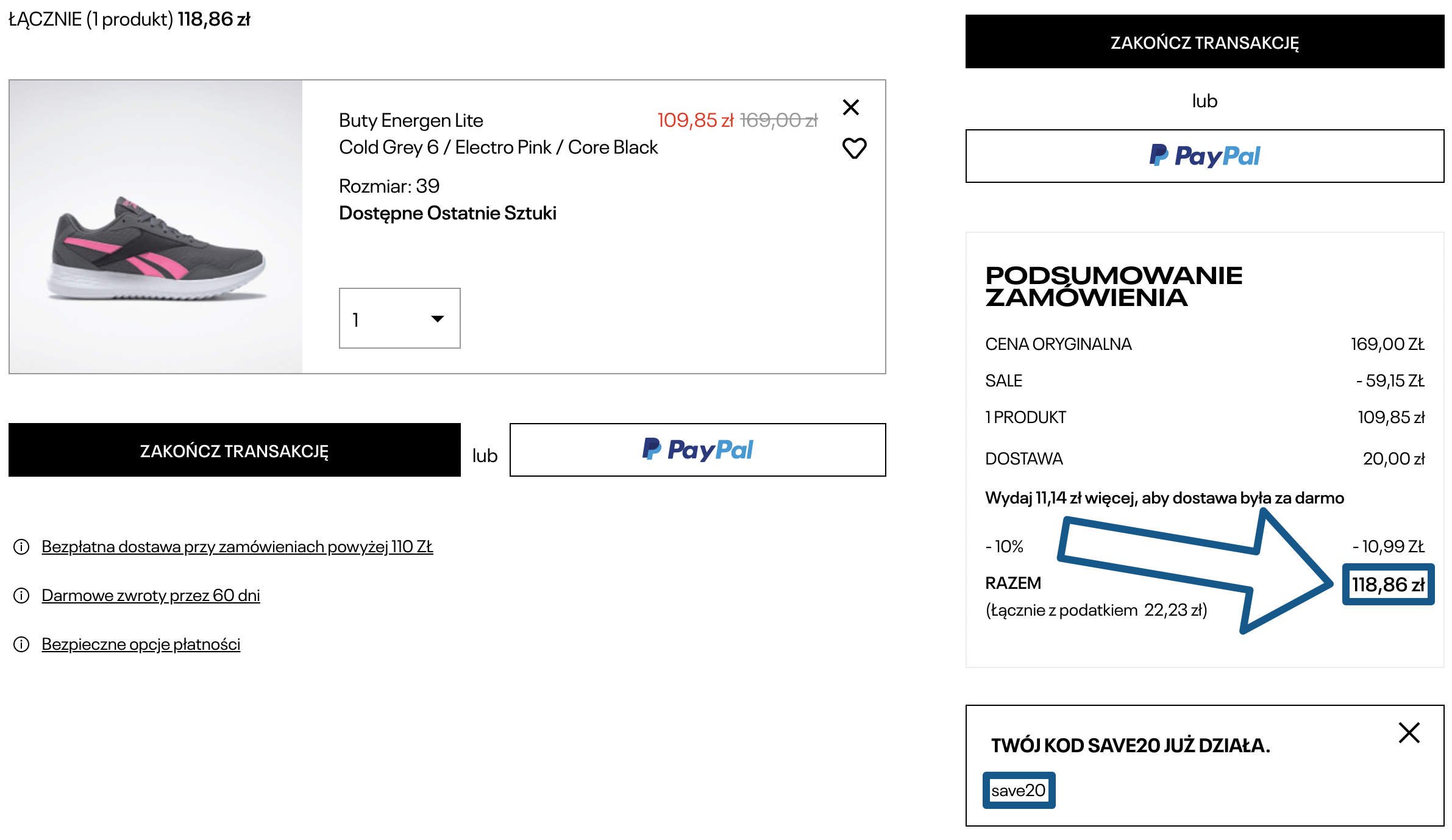The height and width of the screenshot is (840, 1452).
Task: Remove Buty Energen Lite from cart
Action: pos(850,107)
